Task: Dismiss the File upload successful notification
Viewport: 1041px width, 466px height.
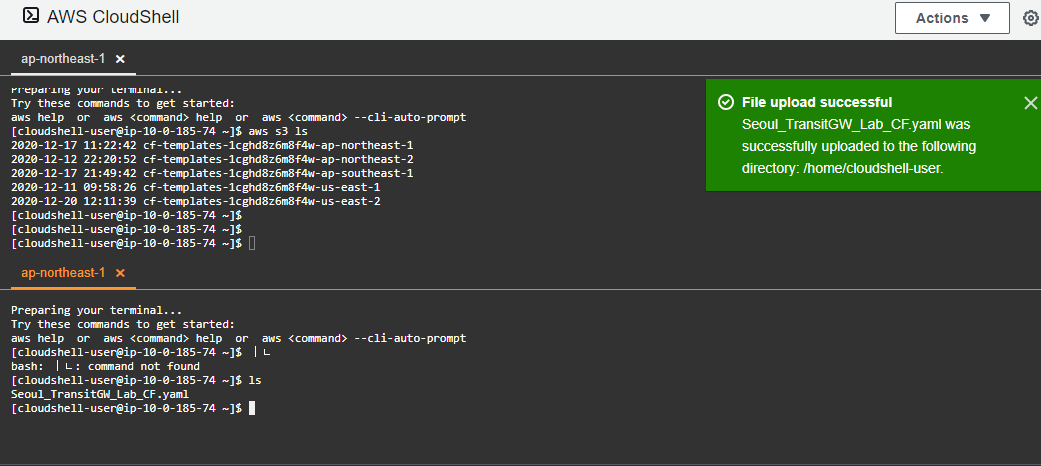Action: [x=1030, y=102]
